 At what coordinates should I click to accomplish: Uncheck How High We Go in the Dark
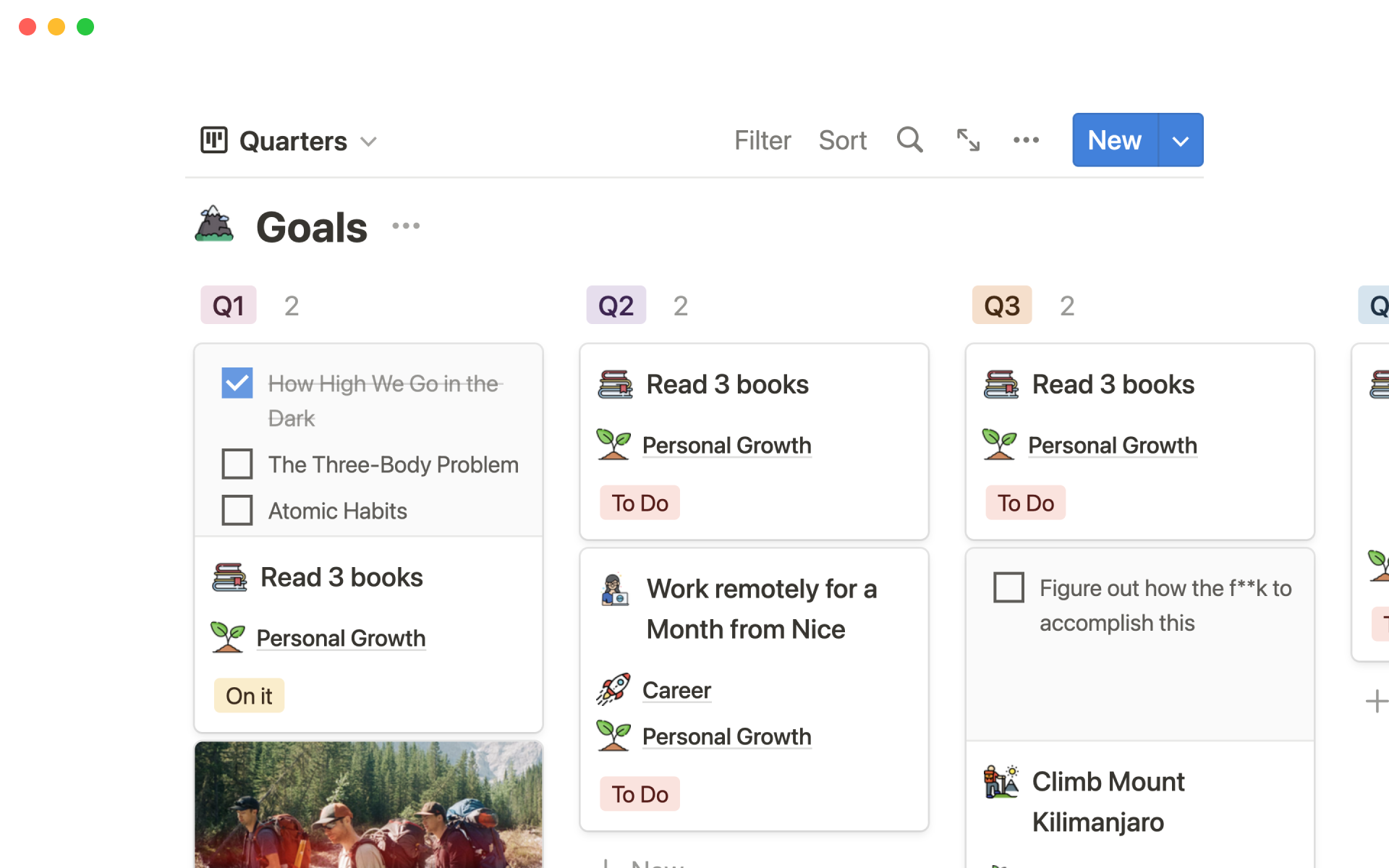(x=237, y=383)
